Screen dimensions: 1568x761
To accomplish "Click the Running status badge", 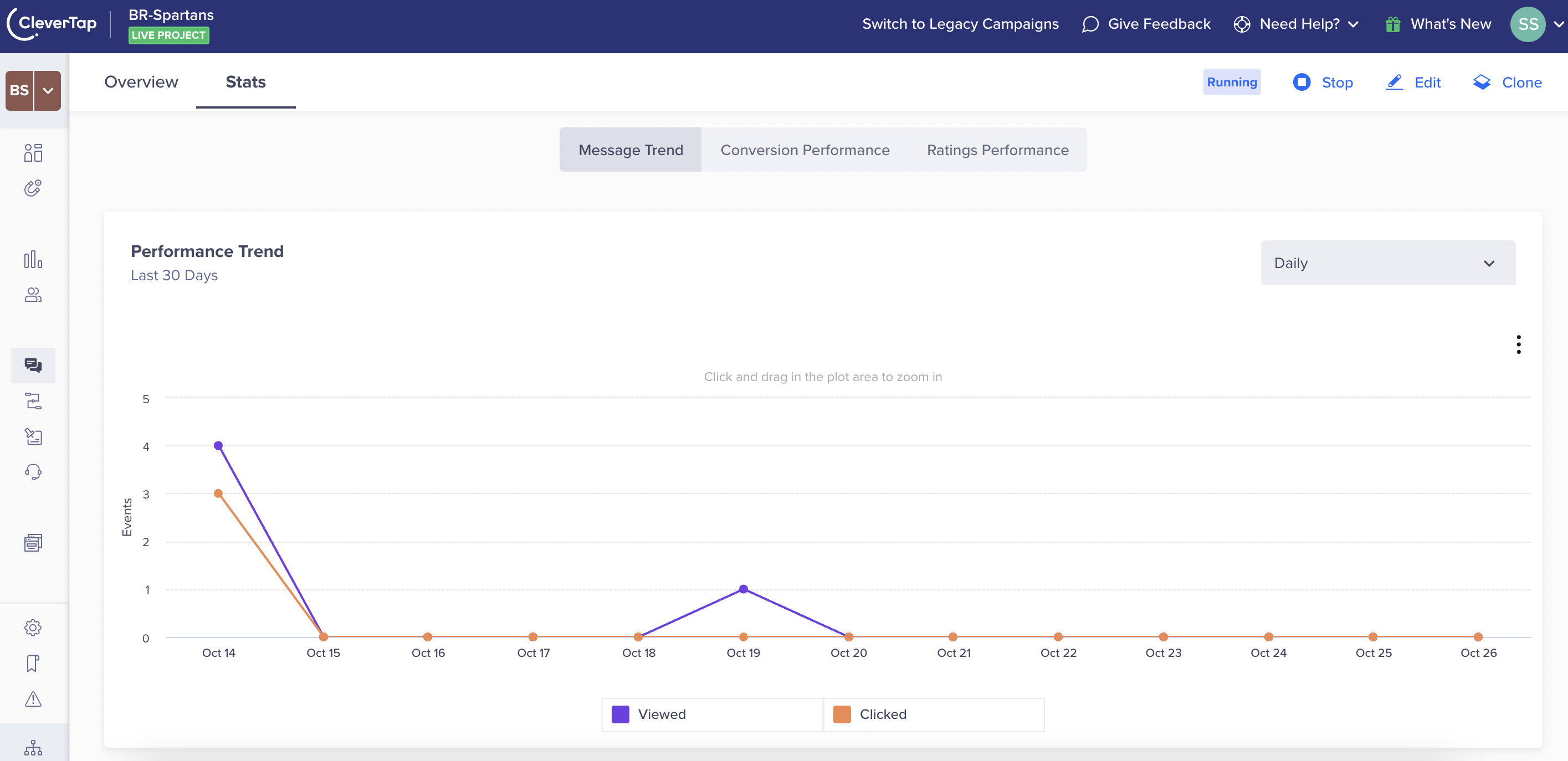I will pyautogui.click(x=1232, y=82).
